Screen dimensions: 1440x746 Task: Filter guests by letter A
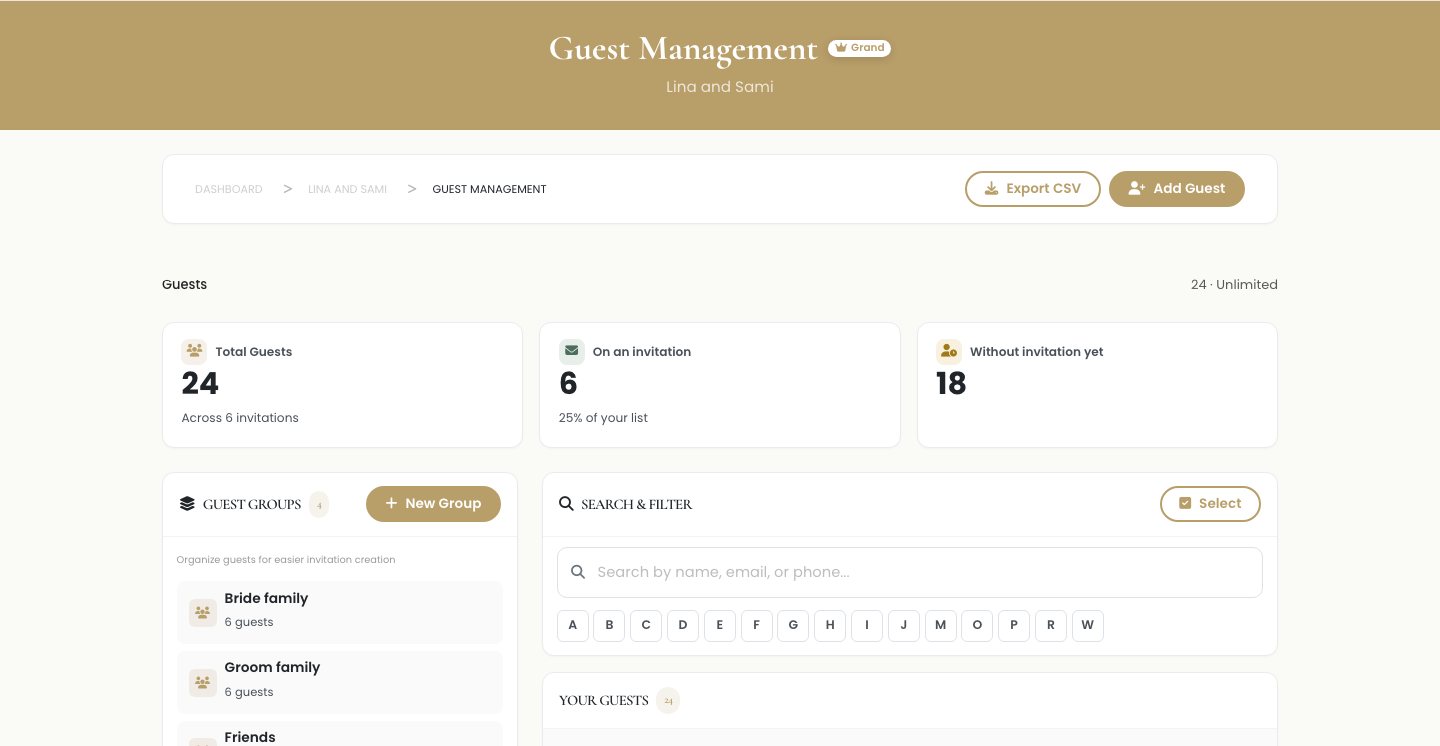572,625
